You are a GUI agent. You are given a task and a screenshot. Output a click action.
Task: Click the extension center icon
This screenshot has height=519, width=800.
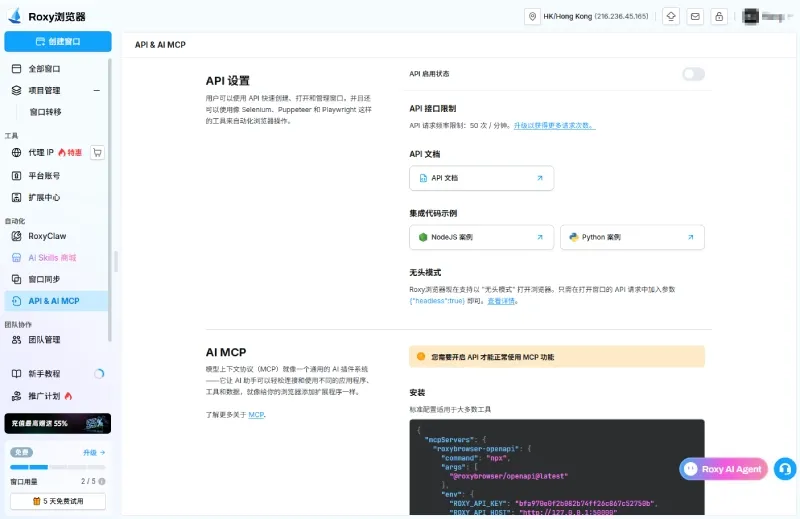pyautogui.click(x=16, y=197)
